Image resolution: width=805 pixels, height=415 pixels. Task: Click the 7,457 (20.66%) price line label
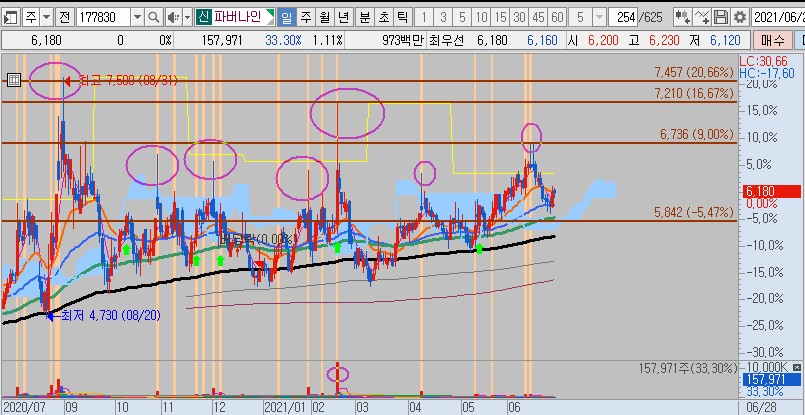pos(694,72)
